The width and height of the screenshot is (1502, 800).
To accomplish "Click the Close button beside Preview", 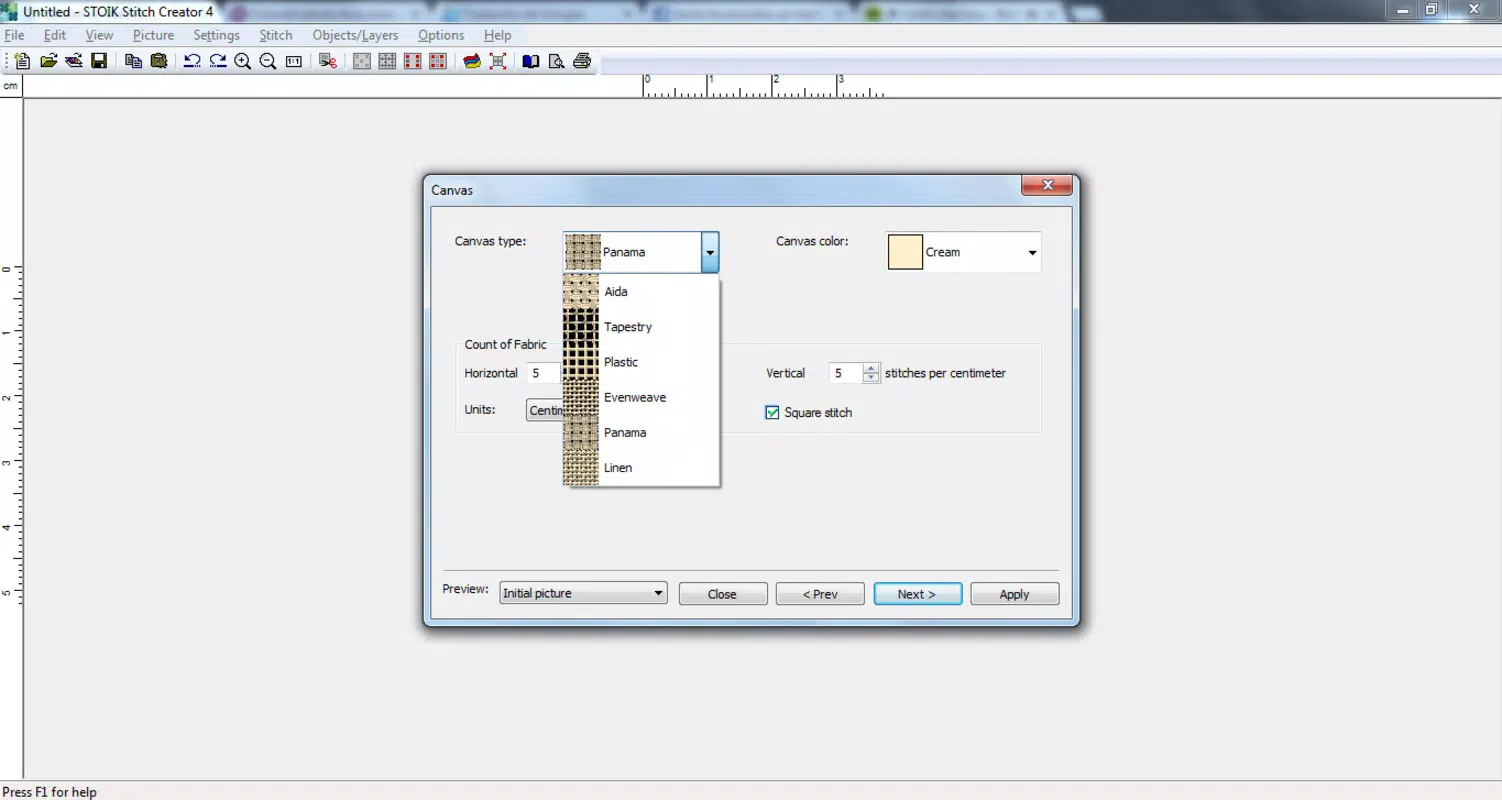I will coord(722,594).
